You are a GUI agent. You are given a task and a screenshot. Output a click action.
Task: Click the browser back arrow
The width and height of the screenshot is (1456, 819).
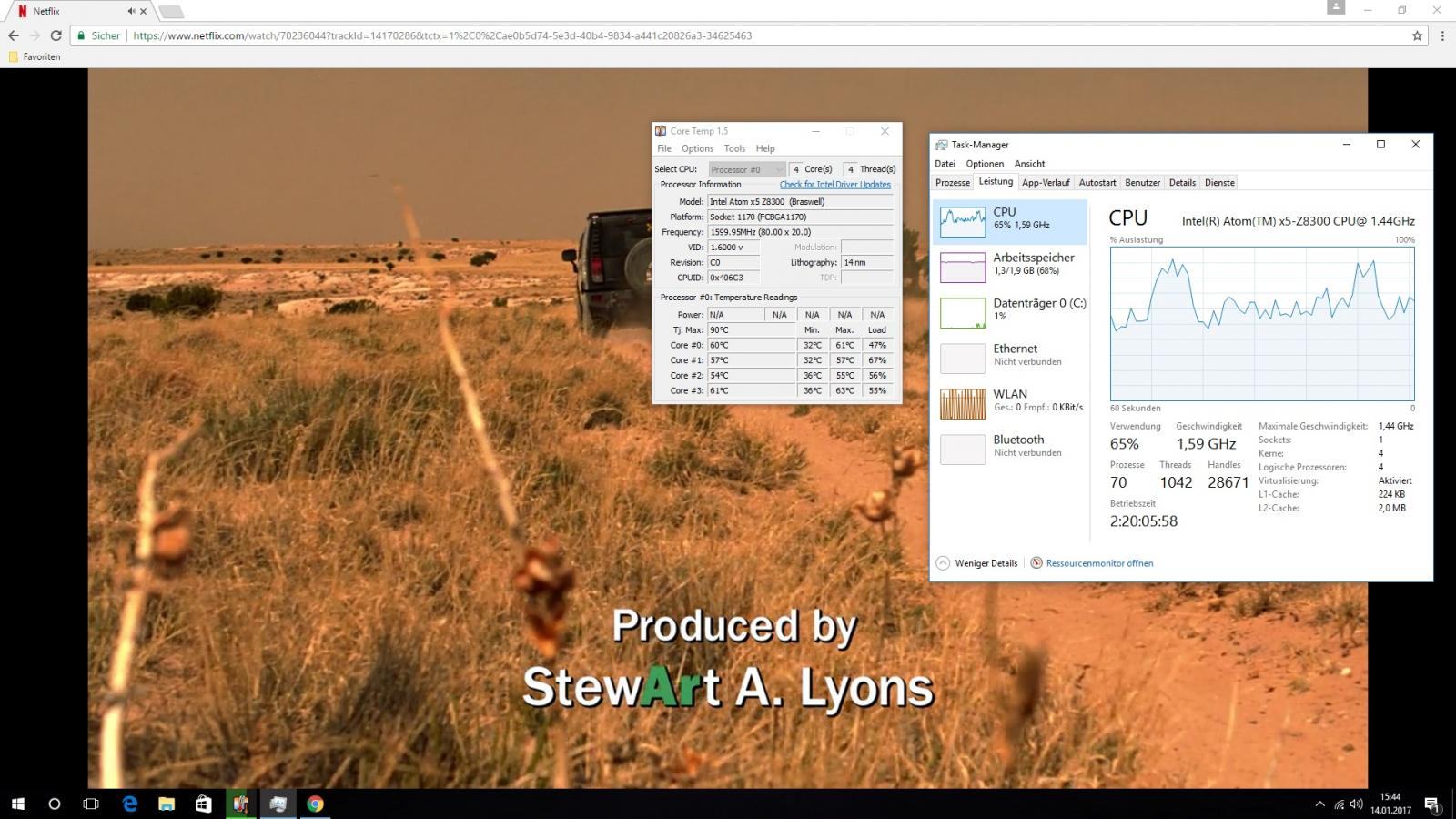(x=13, y=35)
